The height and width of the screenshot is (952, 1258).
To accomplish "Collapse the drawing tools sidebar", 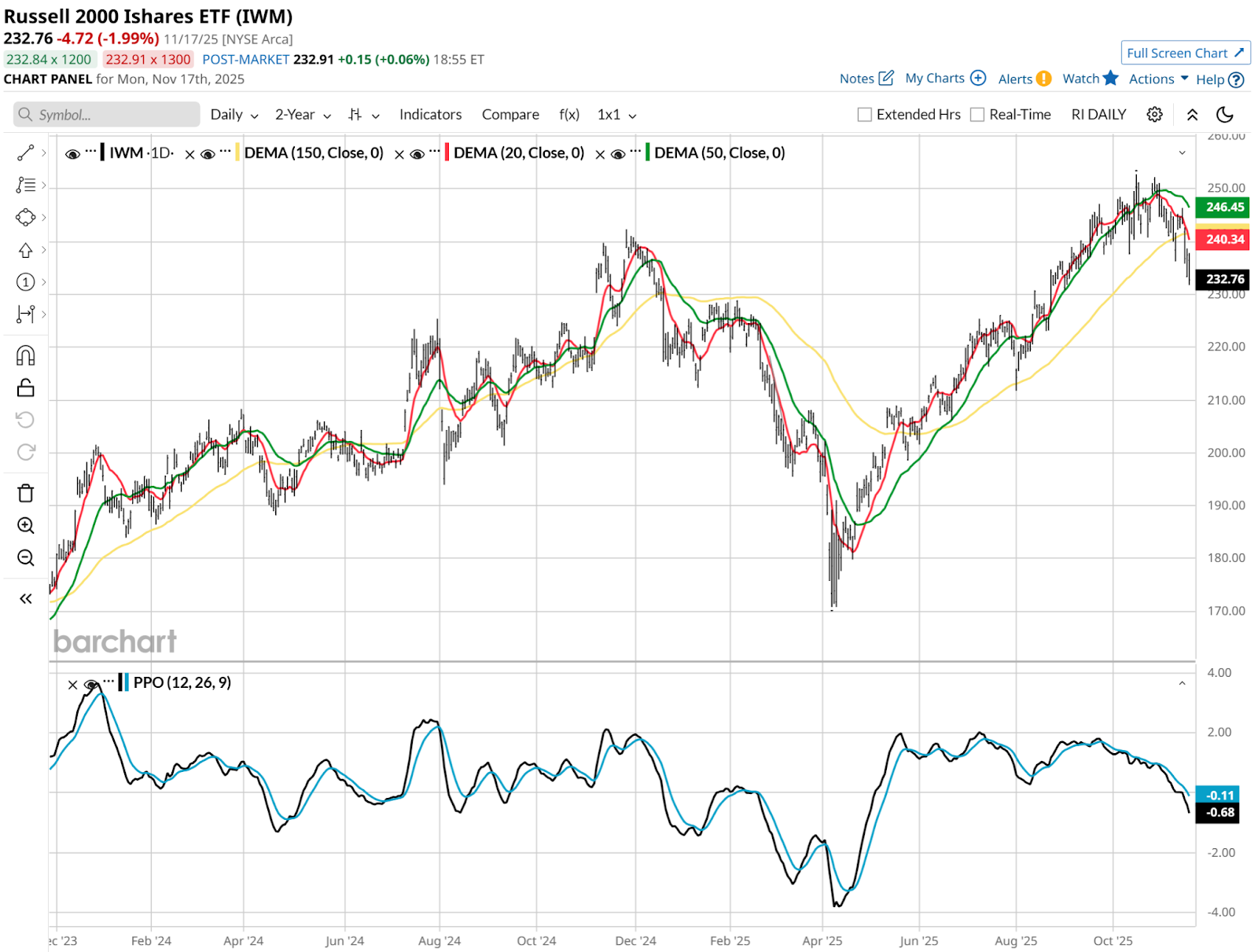I will tap(25, 599).
